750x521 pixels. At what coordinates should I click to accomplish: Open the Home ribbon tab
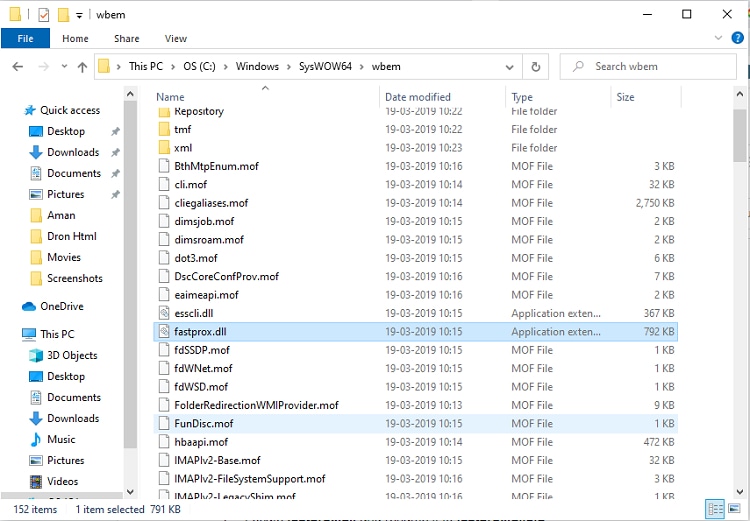click(x=75, y=39)
